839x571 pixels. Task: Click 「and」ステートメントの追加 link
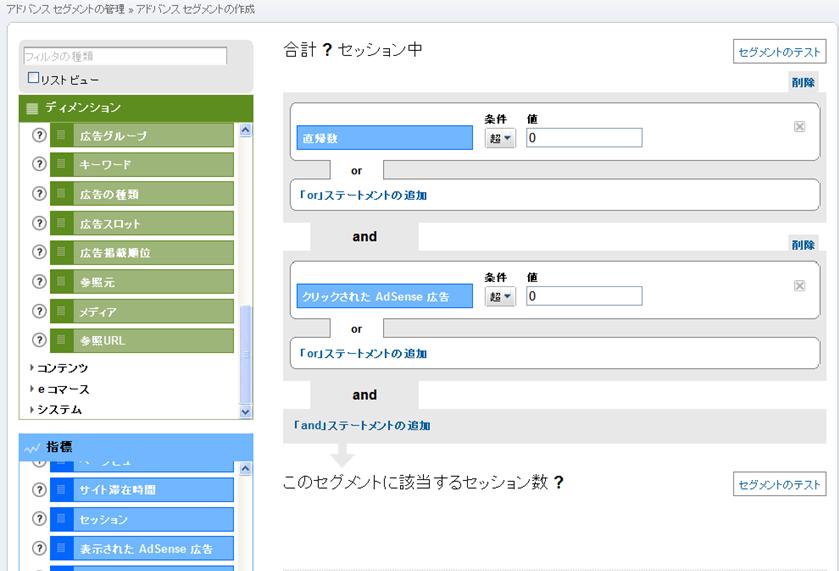[x=361, y=425]
